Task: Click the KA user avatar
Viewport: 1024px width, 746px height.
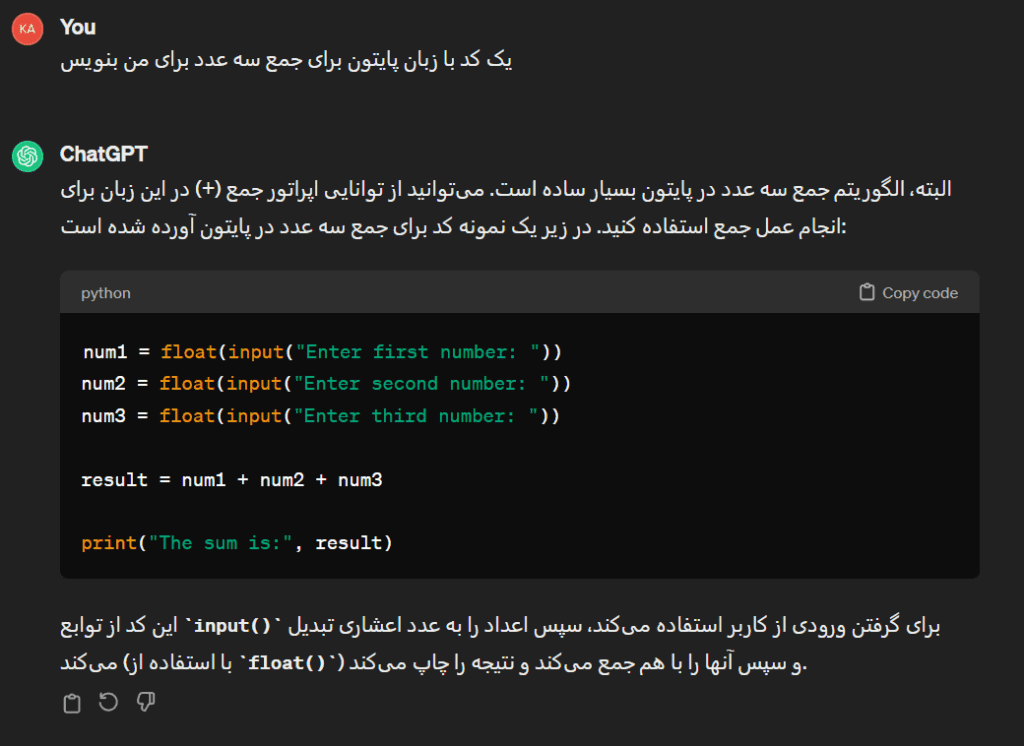Action: pos(27,29)
